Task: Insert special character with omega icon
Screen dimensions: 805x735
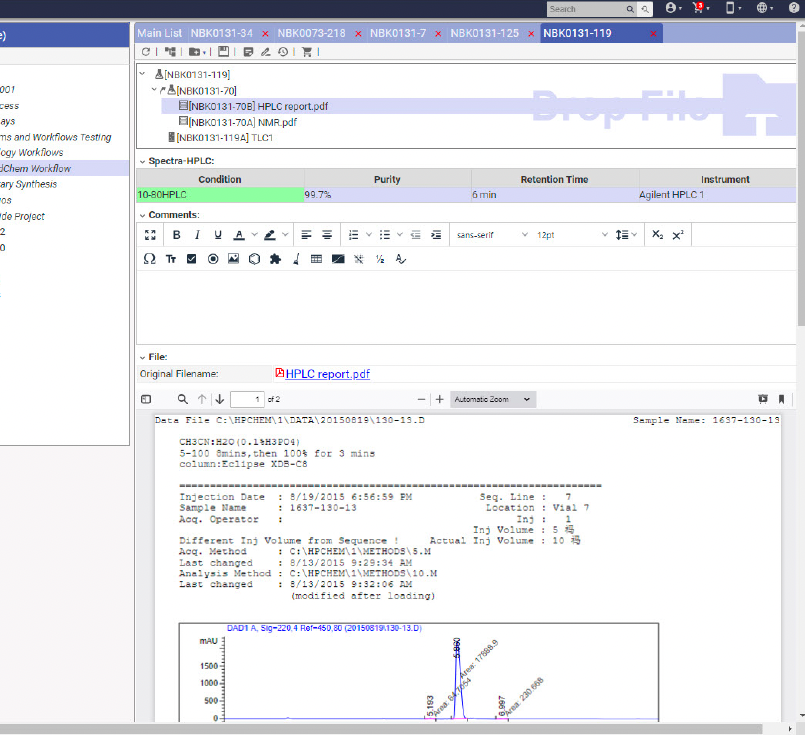Action: [150, 259]
